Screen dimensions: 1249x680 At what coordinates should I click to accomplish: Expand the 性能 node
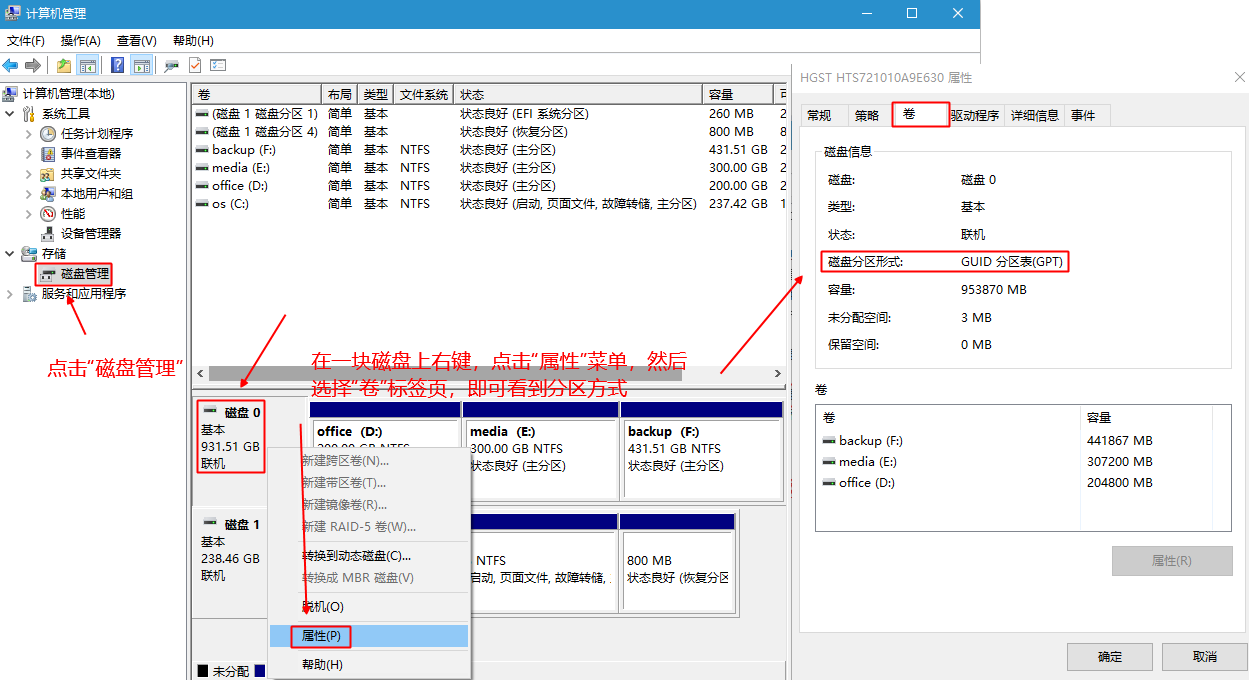tap(29, 214)
